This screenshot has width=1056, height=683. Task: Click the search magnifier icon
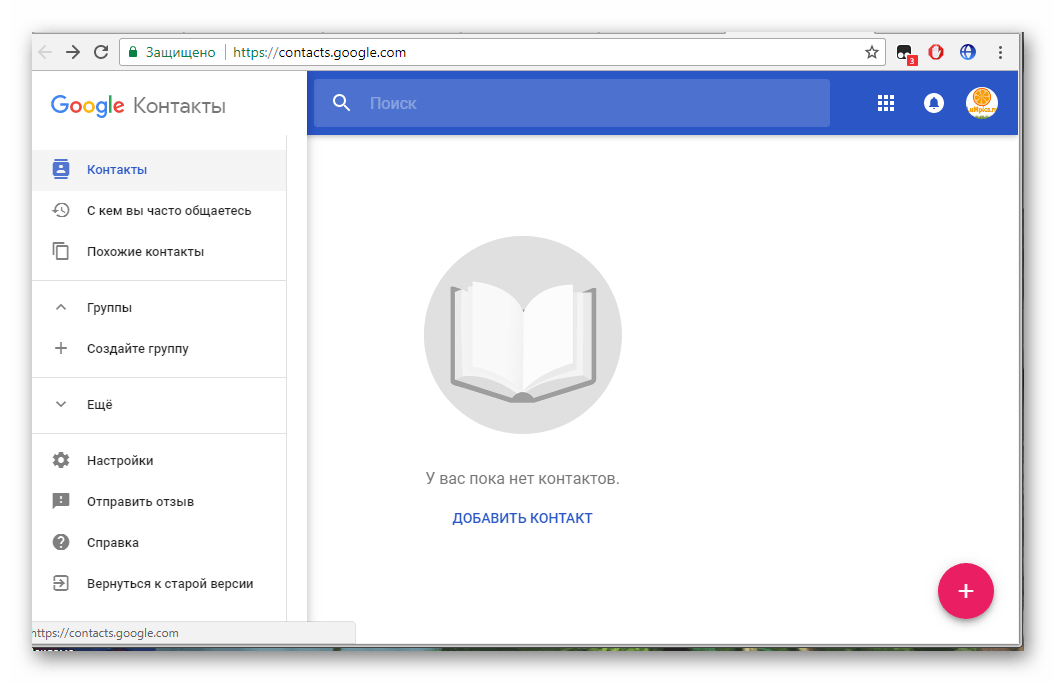342,103
